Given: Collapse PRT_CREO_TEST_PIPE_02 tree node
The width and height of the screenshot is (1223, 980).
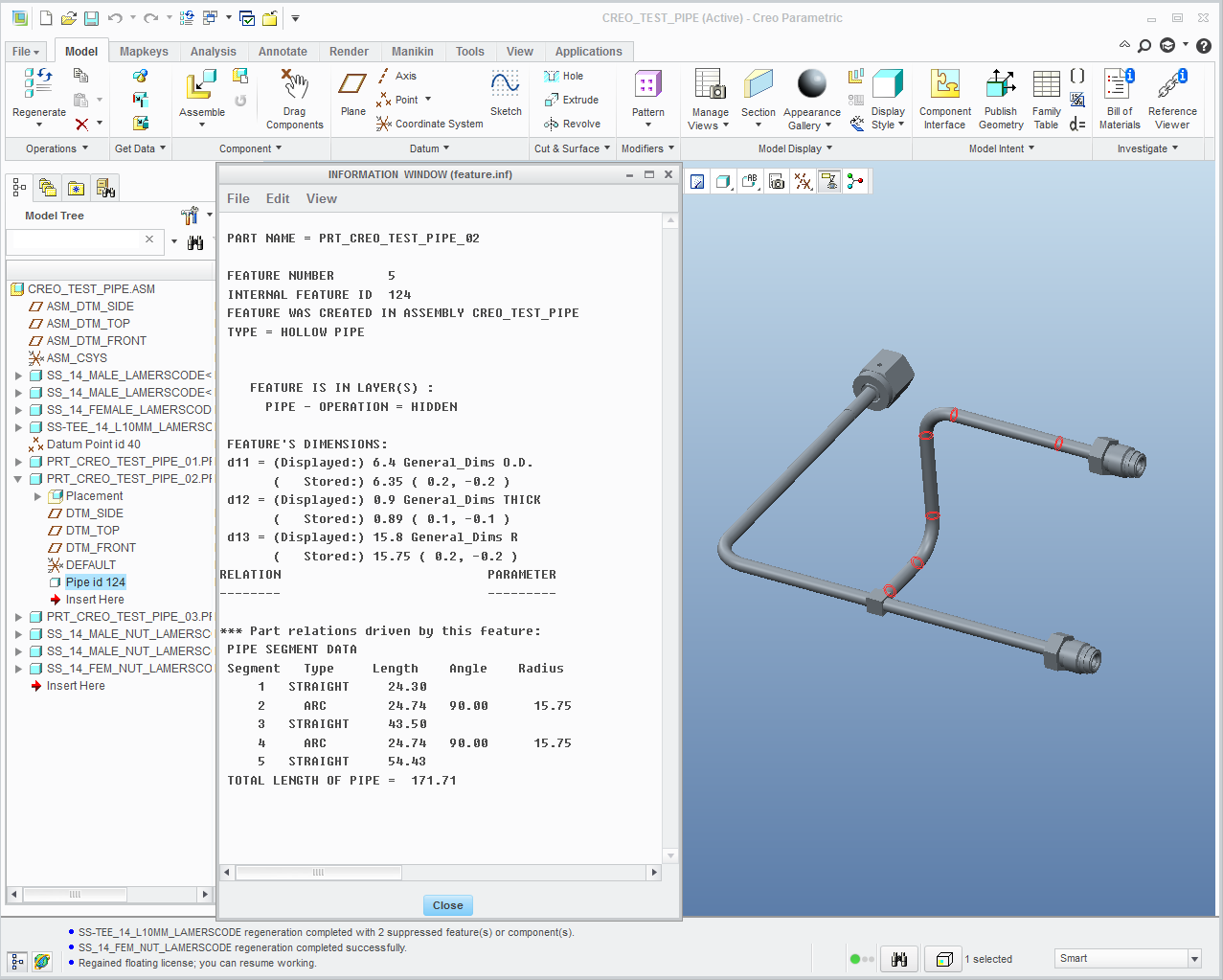Looking at the screenshot, I should click(18, 479).
